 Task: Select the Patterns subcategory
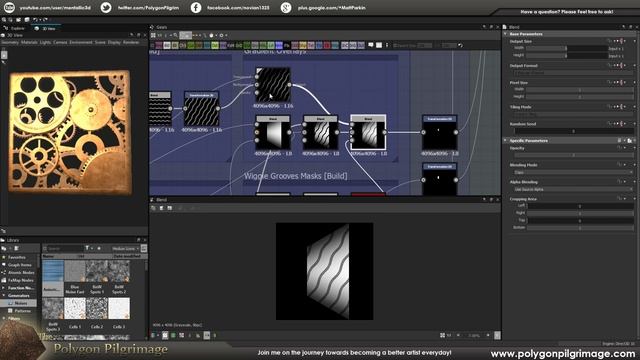22,311
